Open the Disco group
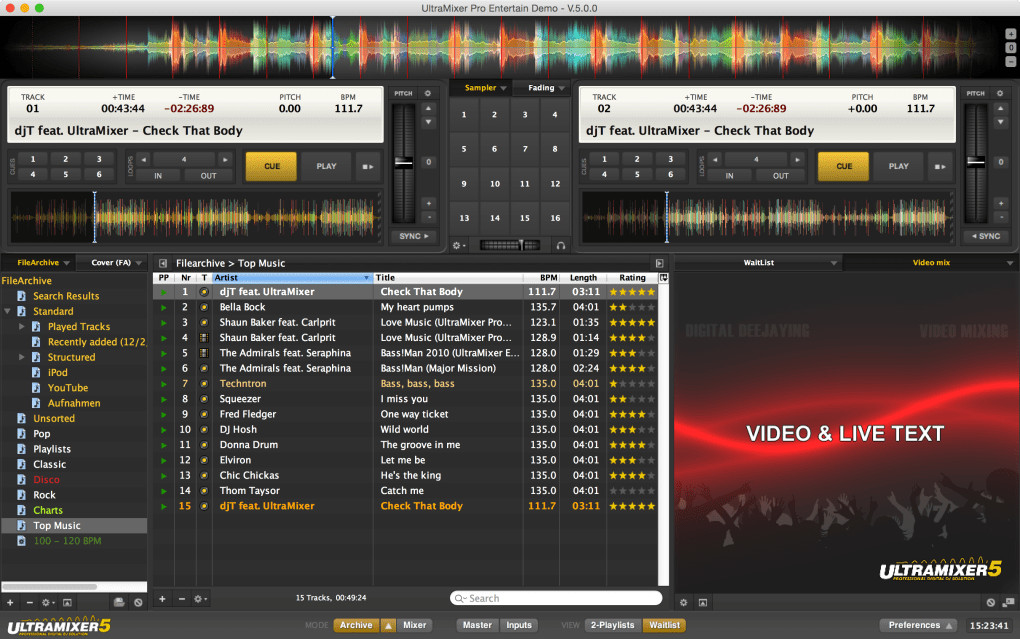This screenshot has height=639, width=1020. (46, 480)
